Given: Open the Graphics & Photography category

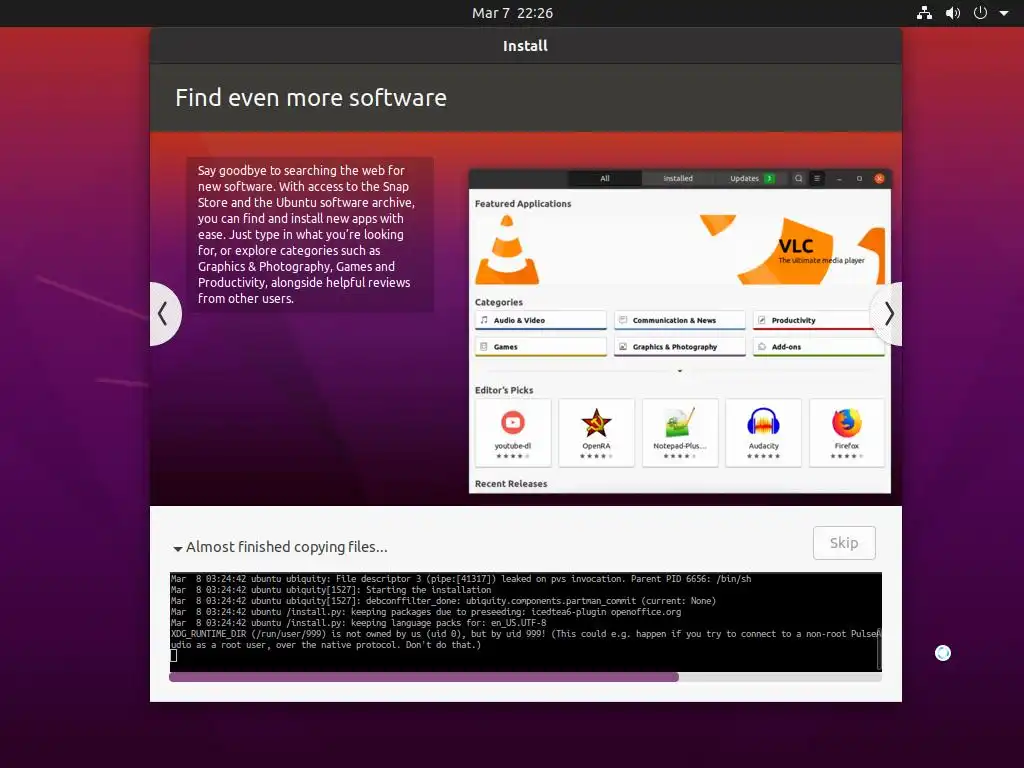Looking at the screenshot, I should (x=680, y=347).
